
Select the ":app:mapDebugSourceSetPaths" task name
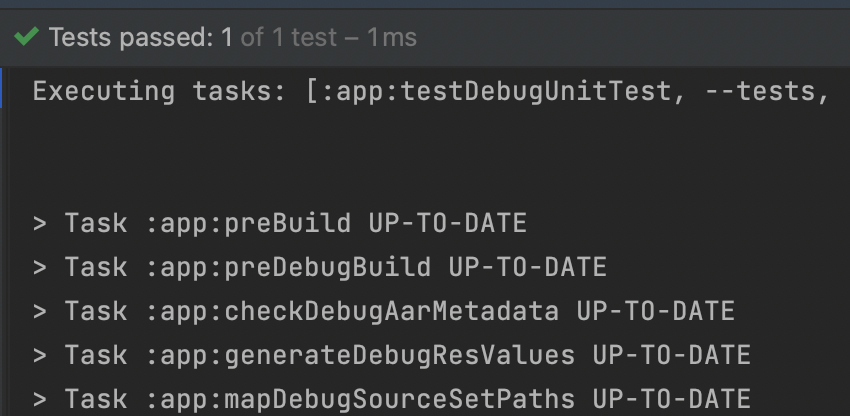(x=360, y=399)
